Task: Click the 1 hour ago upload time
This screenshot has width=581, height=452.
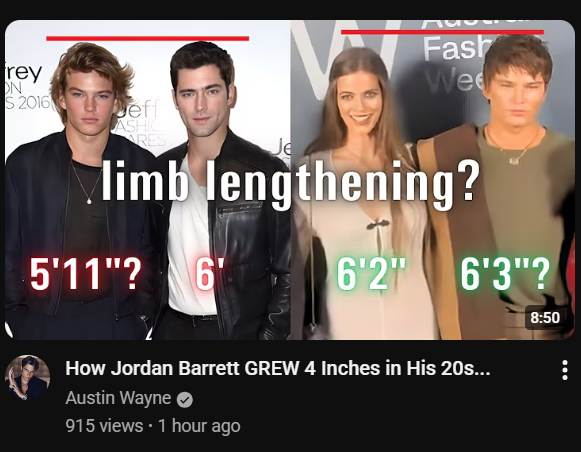Action: point(199,426)
